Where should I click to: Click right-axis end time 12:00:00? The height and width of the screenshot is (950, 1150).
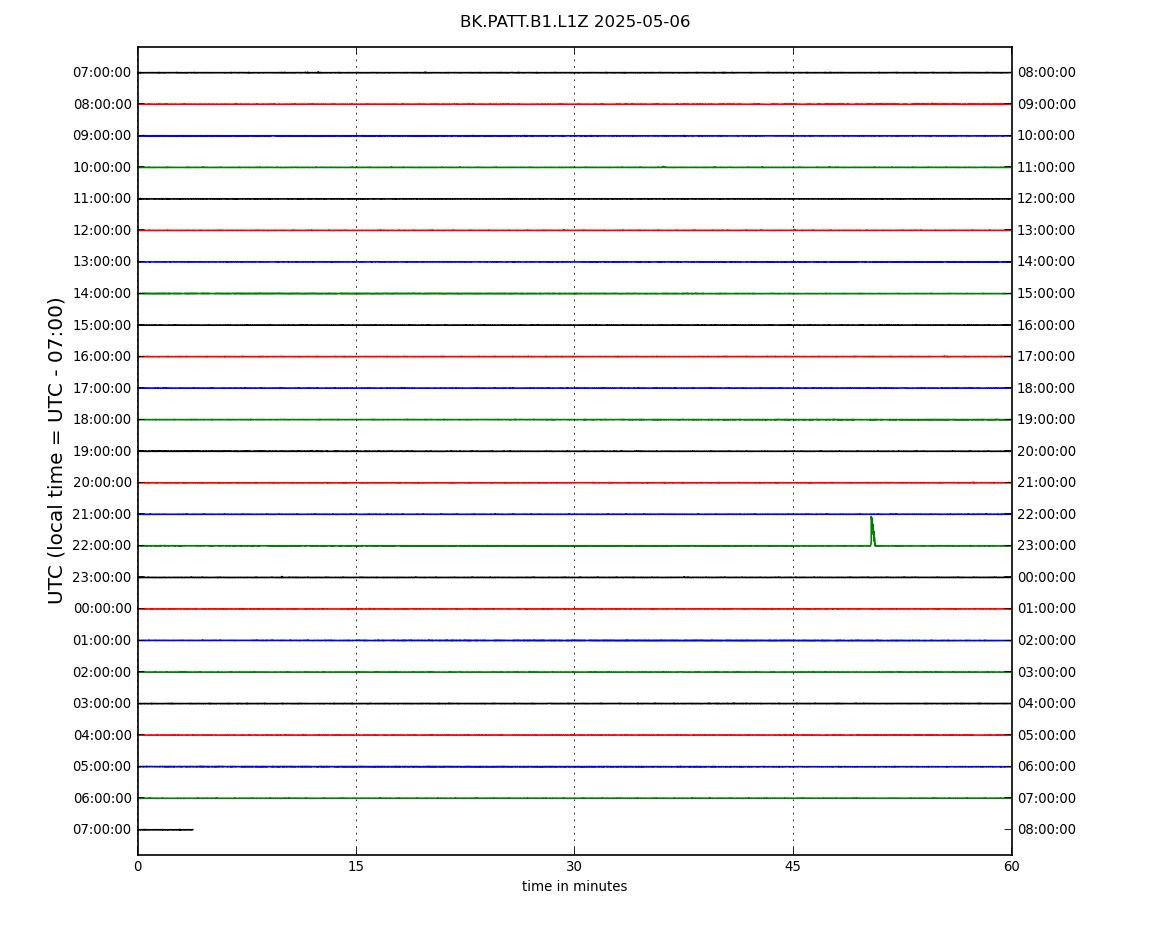coord(1047,199)
